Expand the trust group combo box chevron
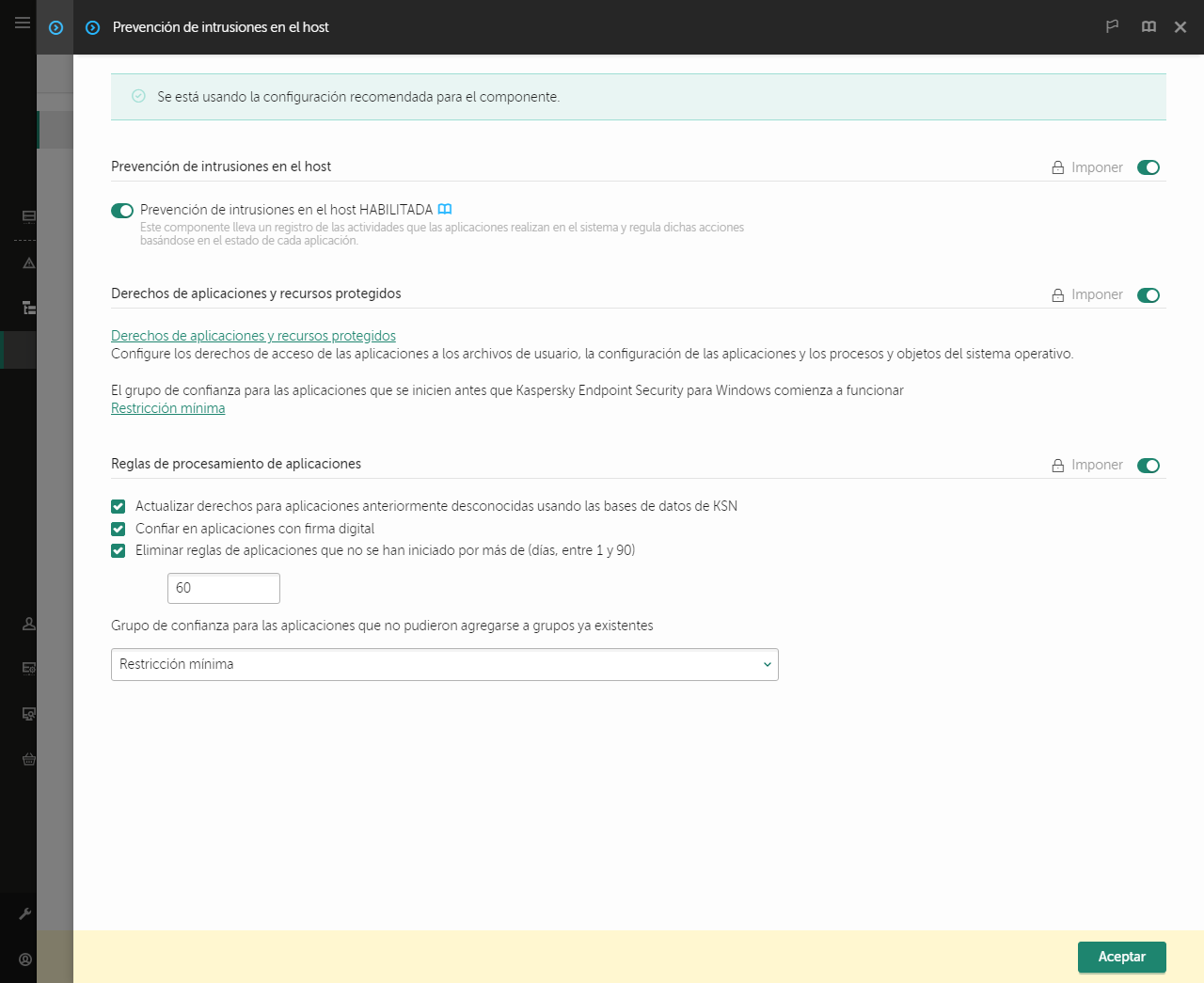 [x=767, y=664]
